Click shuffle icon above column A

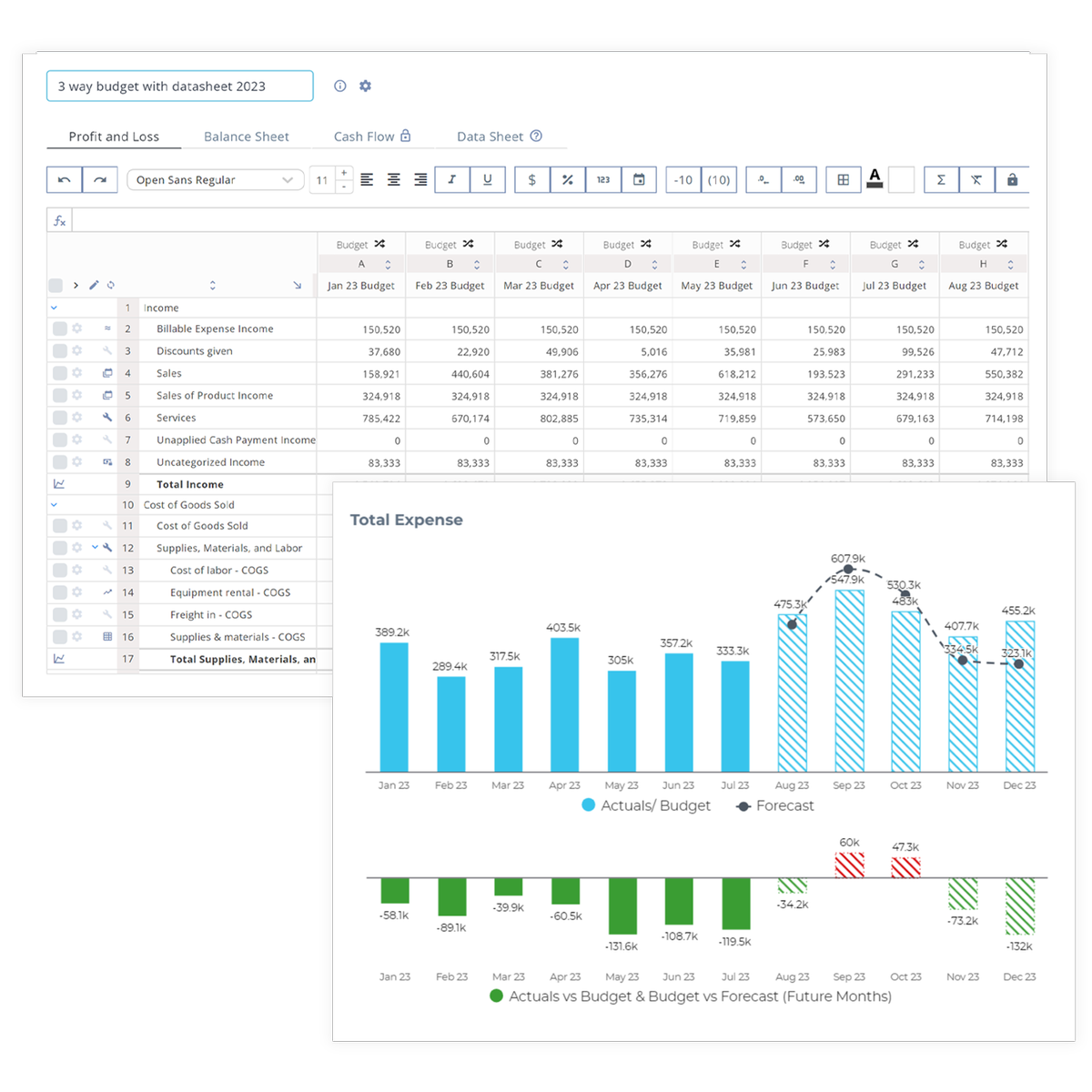tap(379, 244)
